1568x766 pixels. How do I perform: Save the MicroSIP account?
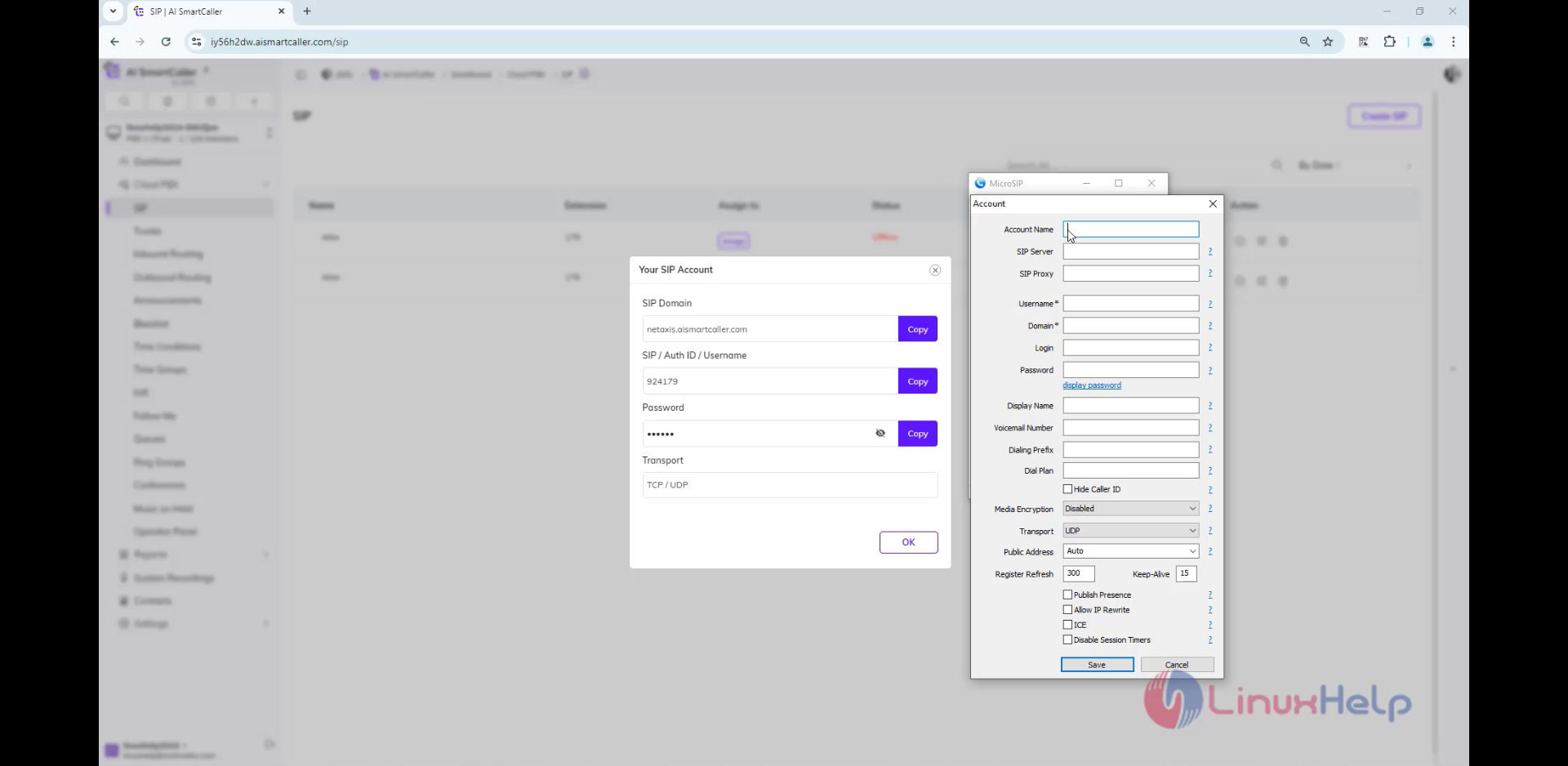click(1097, 665)
